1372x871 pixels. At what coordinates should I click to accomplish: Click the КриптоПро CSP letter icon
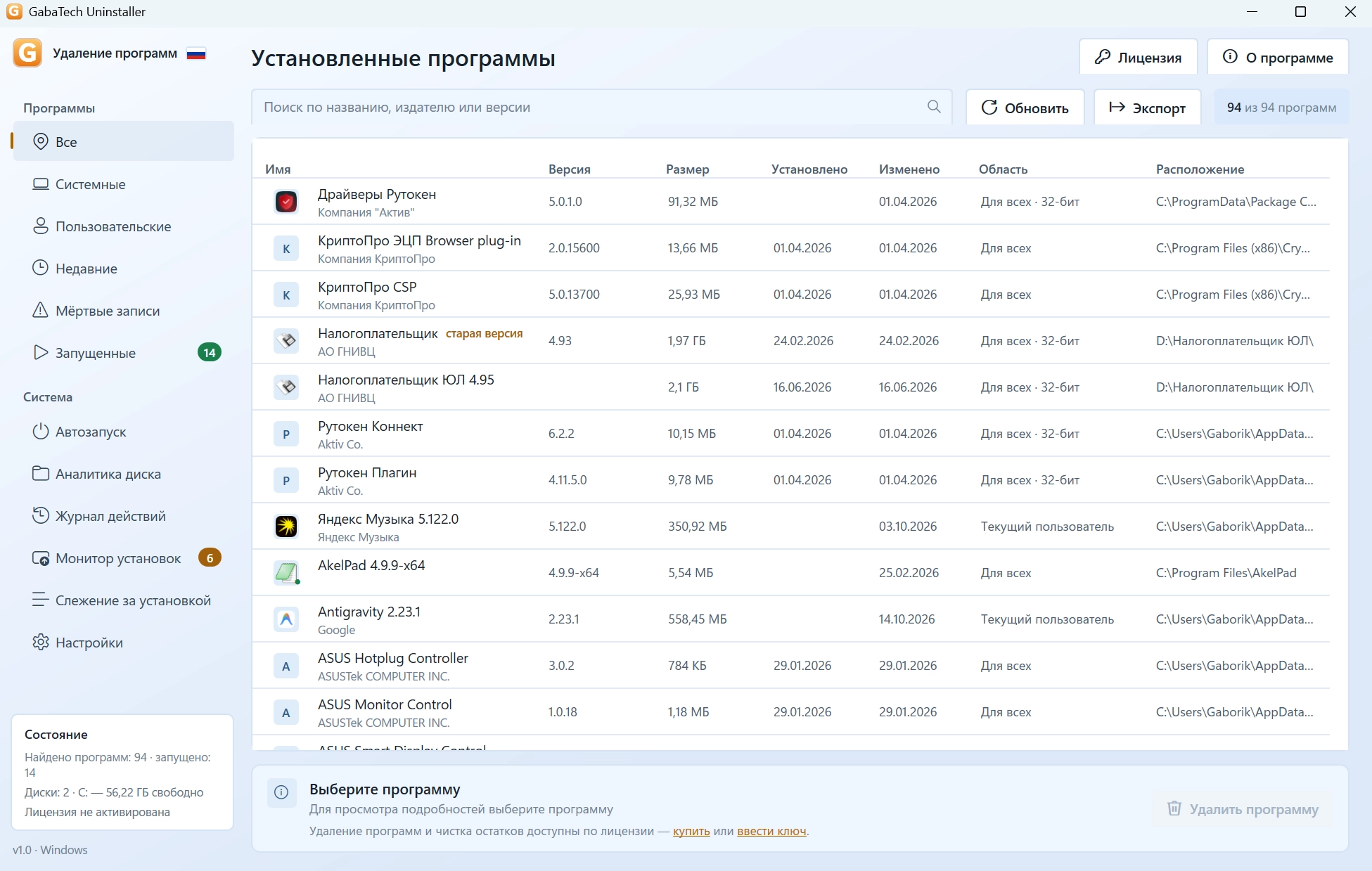286,295
